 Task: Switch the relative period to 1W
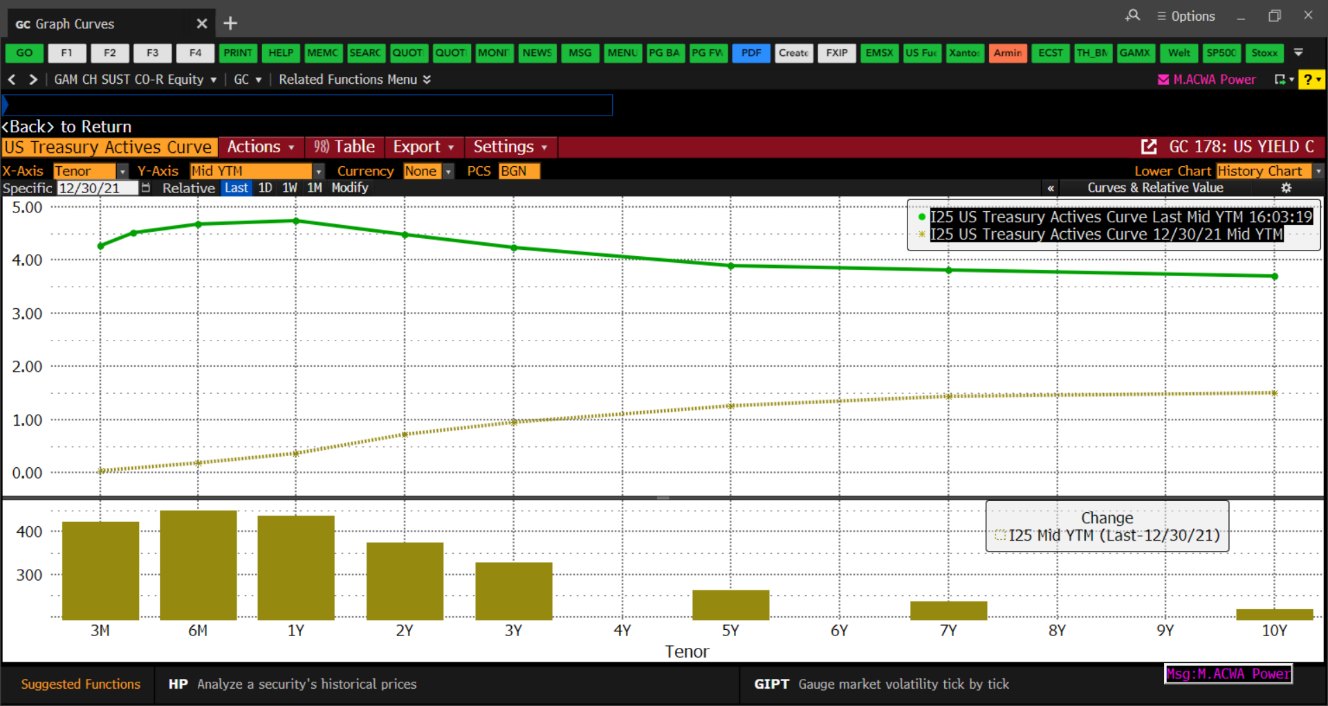tap(289, 188)
